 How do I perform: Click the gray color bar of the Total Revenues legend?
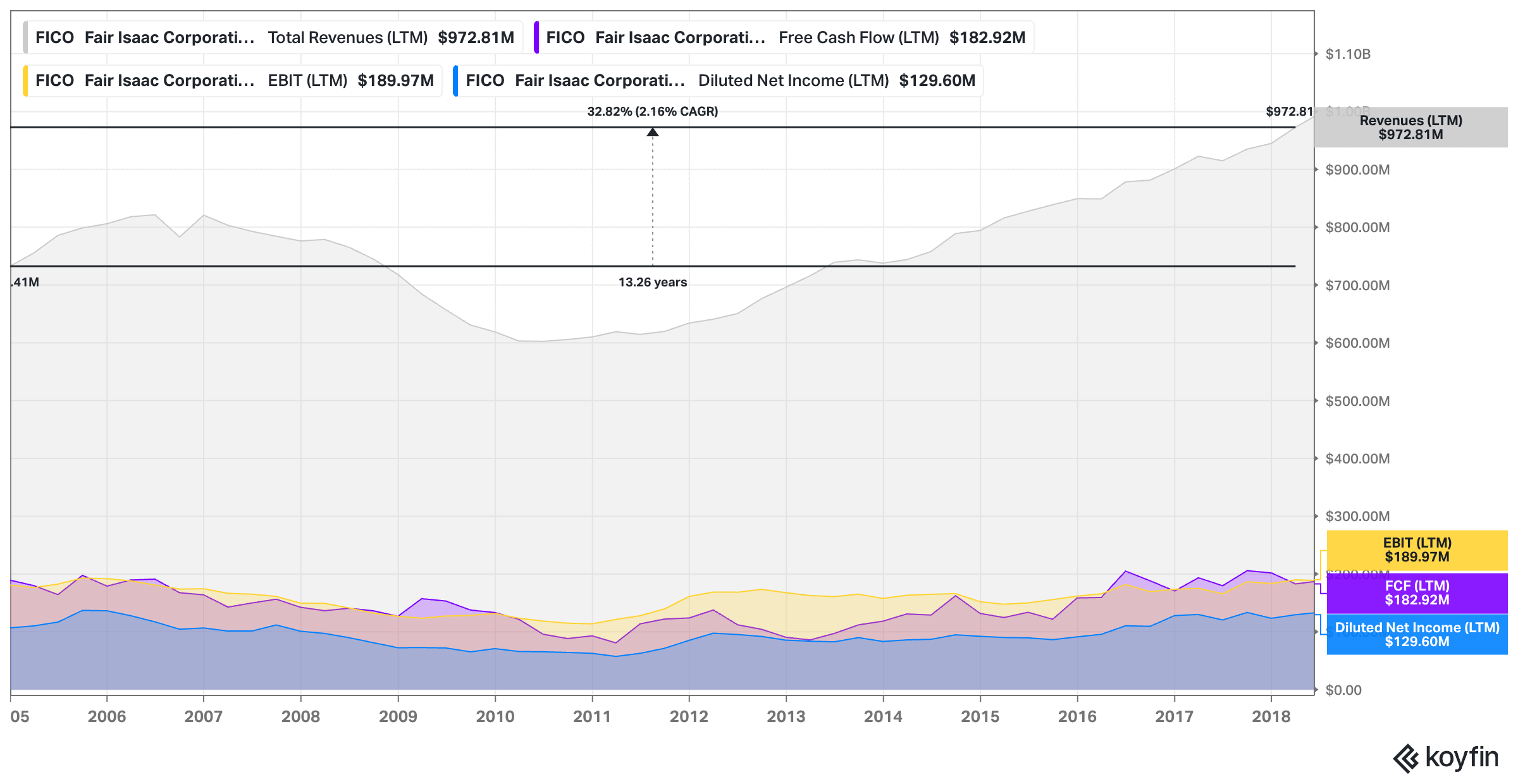pos(25,37)
